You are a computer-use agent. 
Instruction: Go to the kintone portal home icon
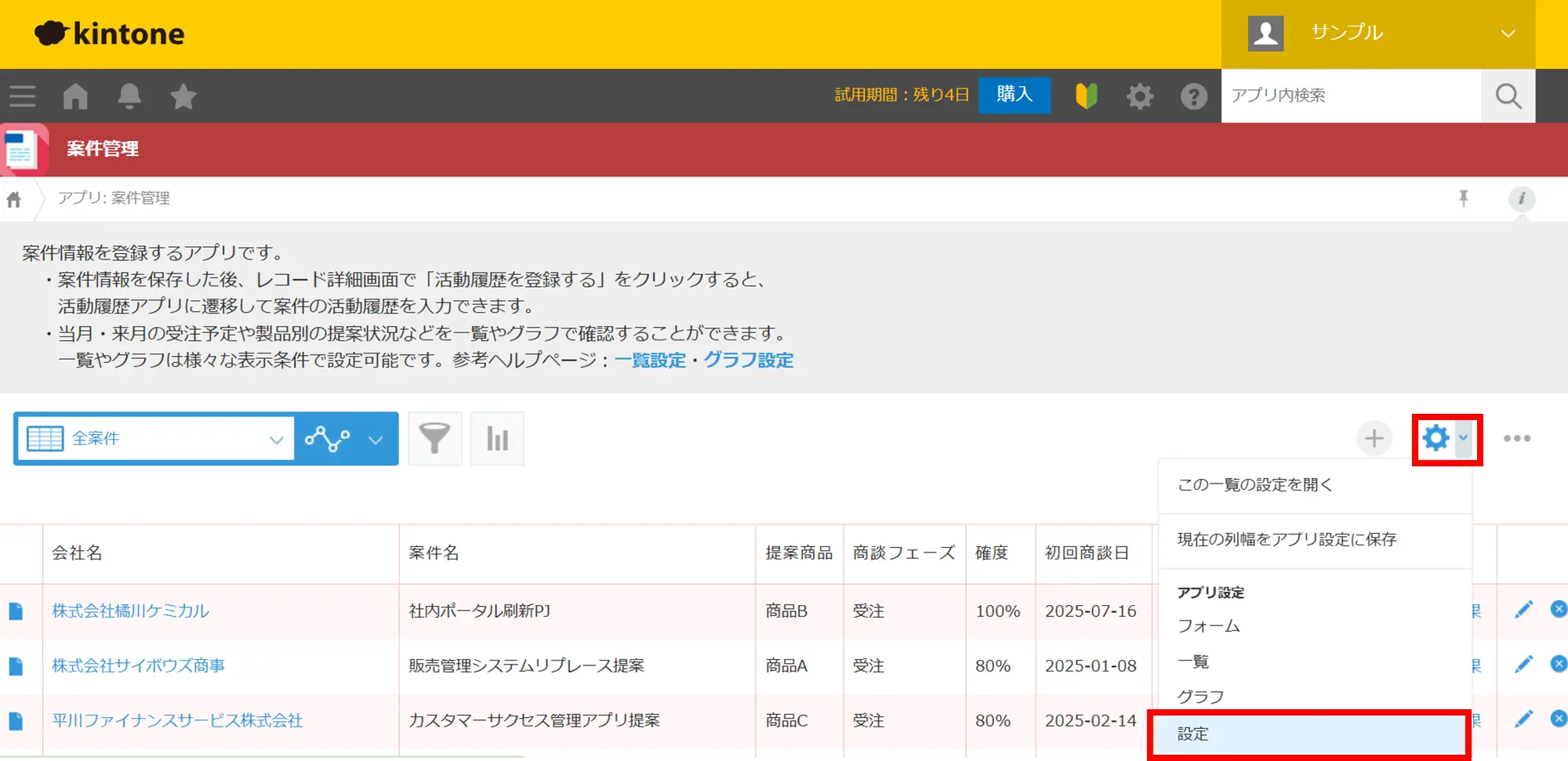click(75, 96)
